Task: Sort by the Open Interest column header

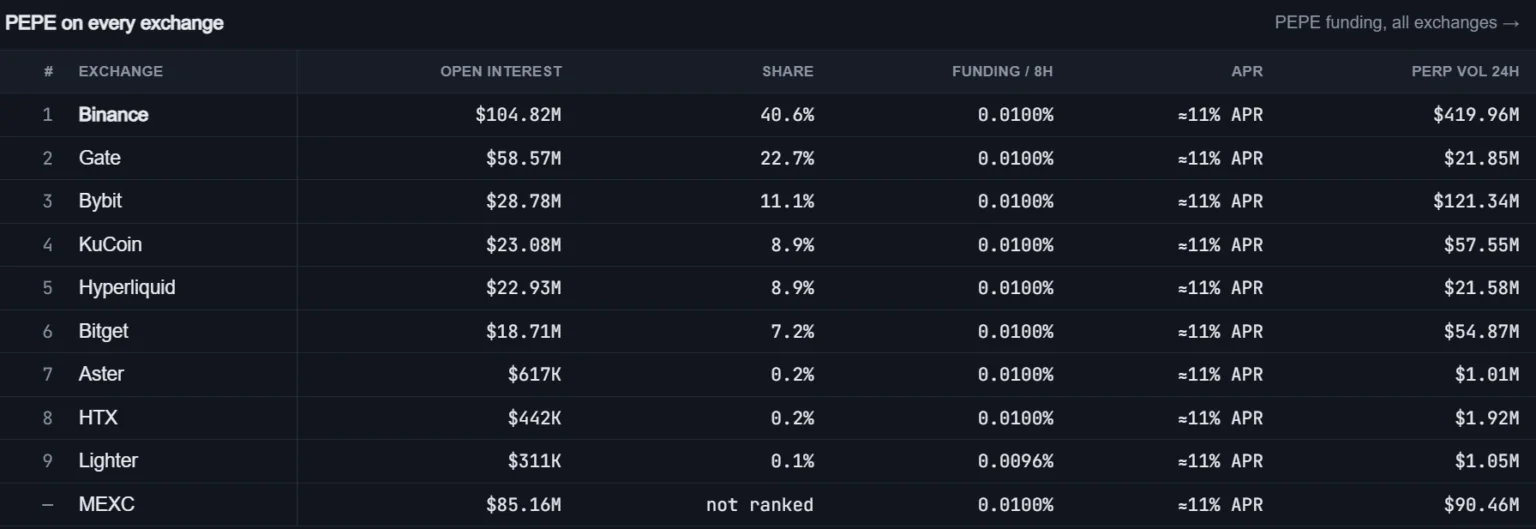Action: [501, 71]
